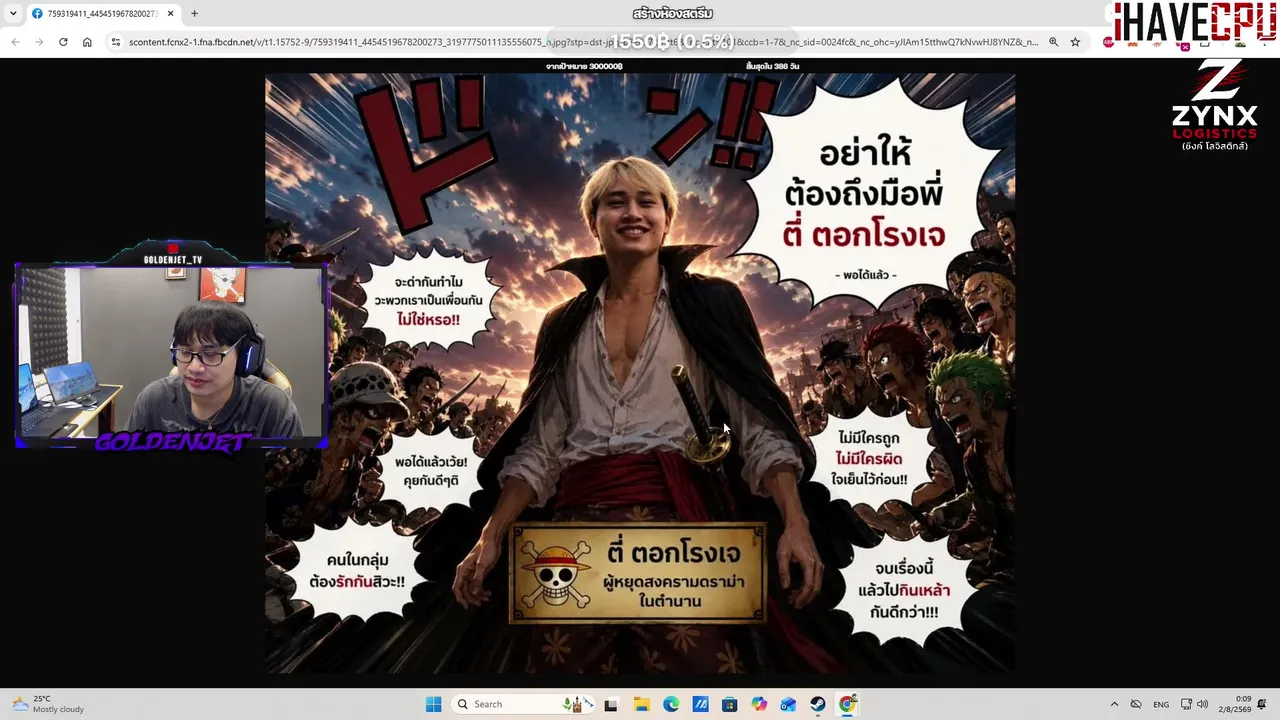Screen dimensions: 1280x720
Task: Open the tab search dropdown arrow
Action: tap(13, 14)
